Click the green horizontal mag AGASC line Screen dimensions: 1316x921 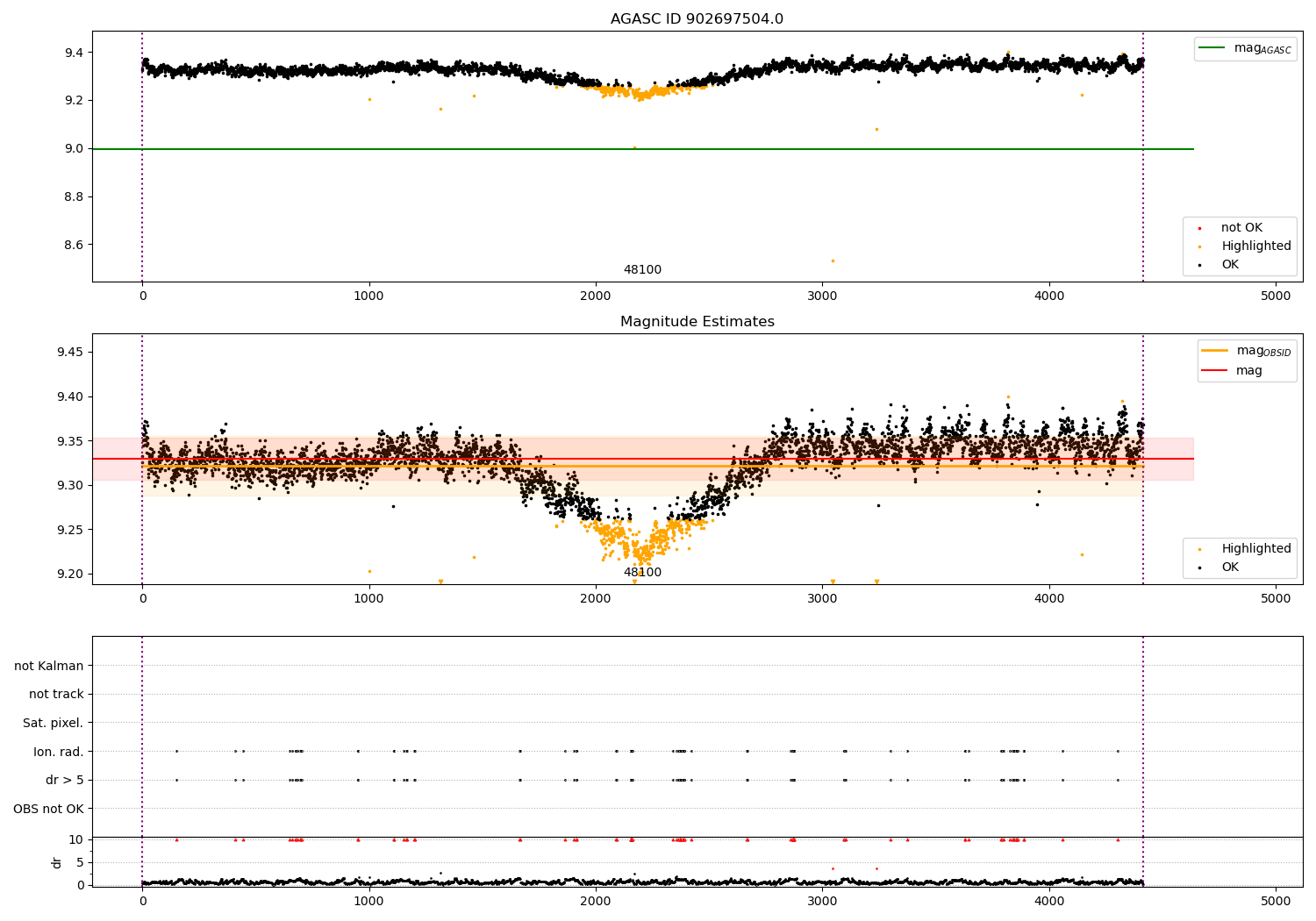point(642,149)
